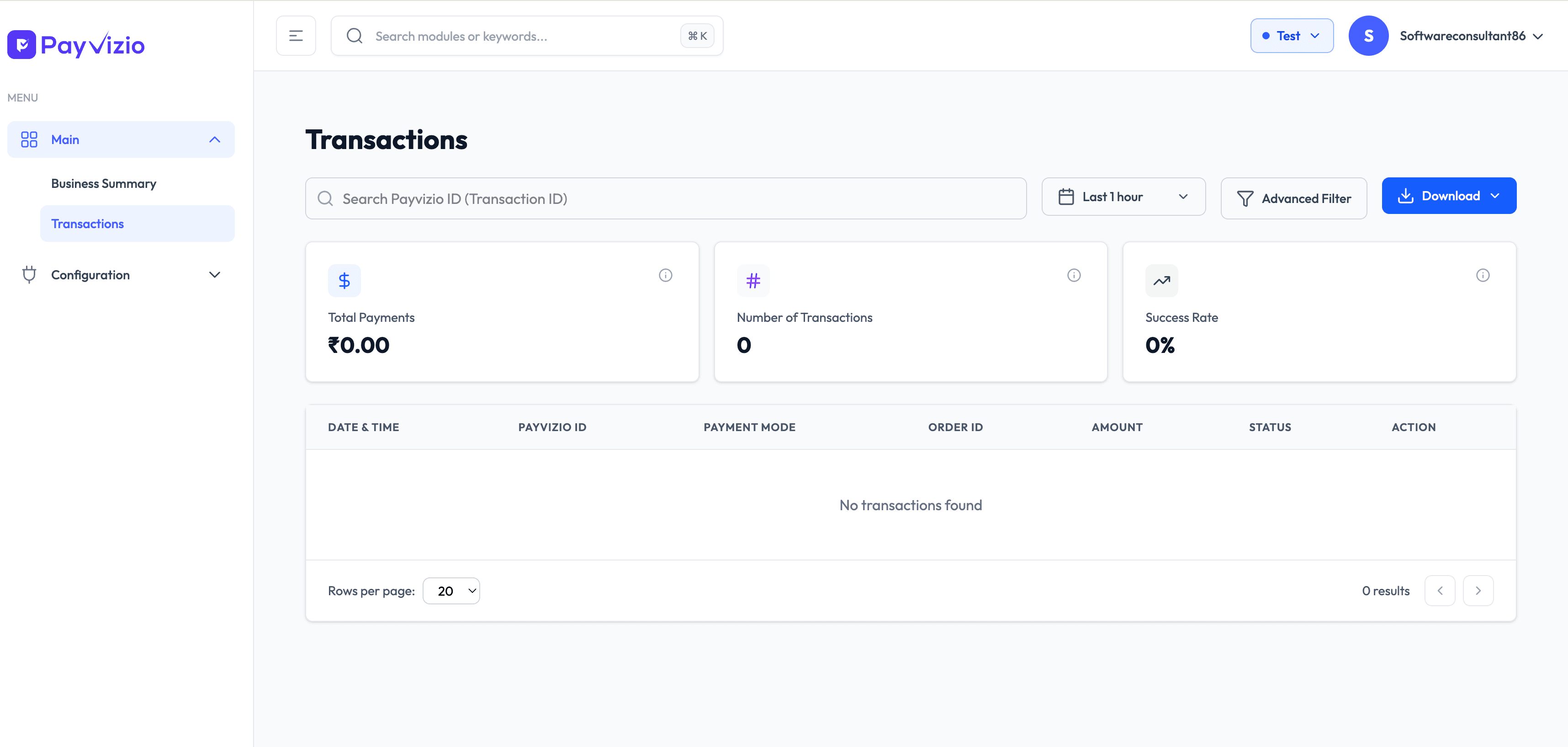1568x747 pixels.
Task: Click the dollar icon on Total Payments card
Action: (x=344, y=280)
